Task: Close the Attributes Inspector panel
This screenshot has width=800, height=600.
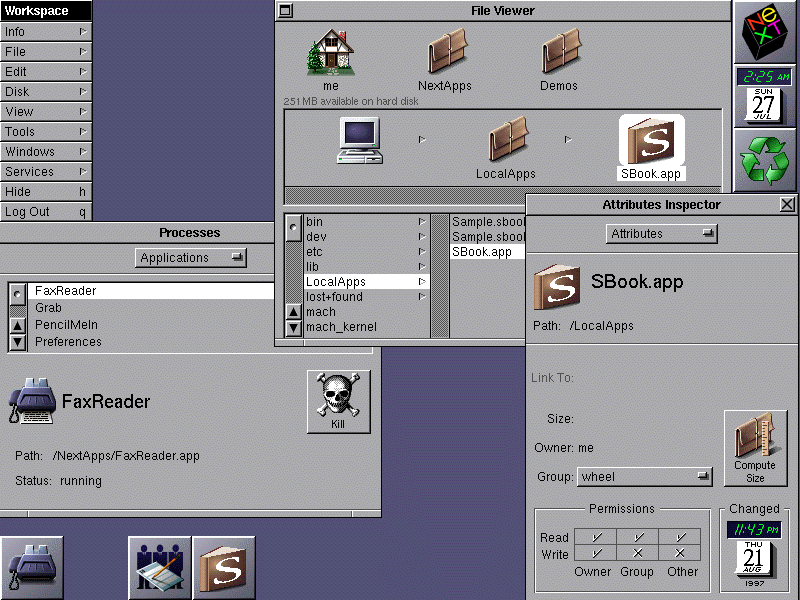Action: coord(787,205)
